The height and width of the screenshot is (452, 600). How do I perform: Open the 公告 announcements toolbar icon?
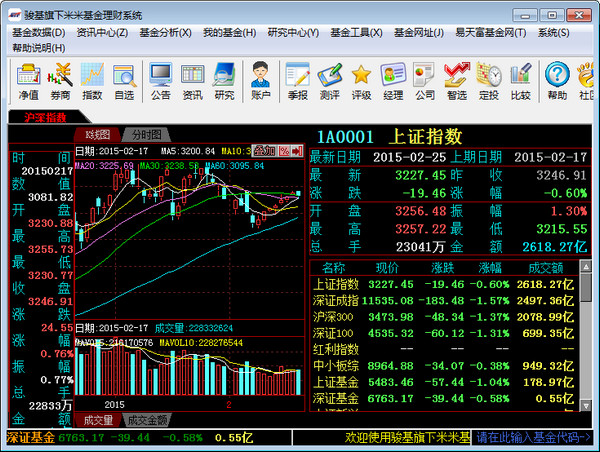[160, 82]
